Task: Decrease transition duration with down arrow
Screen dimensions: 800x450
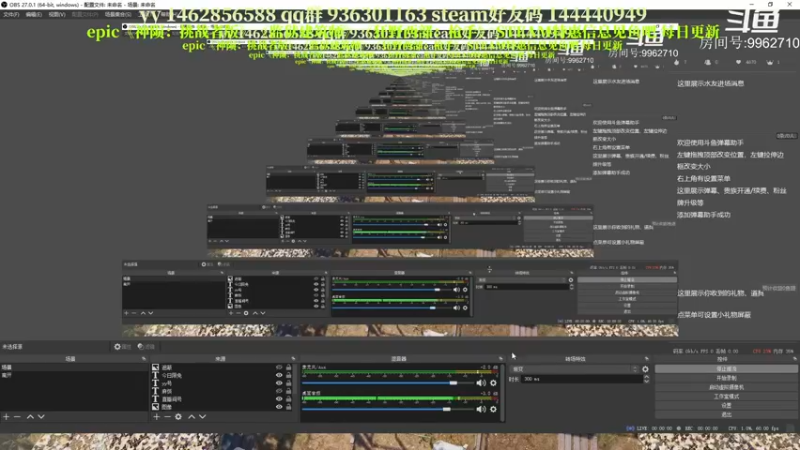Action: pos(646,381)
